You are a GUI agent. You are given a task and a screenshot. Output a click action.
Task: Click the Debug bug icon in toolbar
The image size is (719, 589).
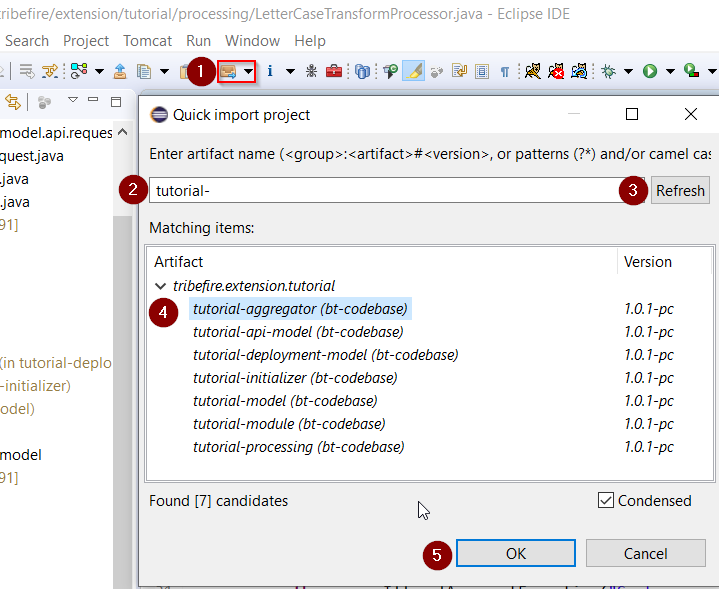607,71
